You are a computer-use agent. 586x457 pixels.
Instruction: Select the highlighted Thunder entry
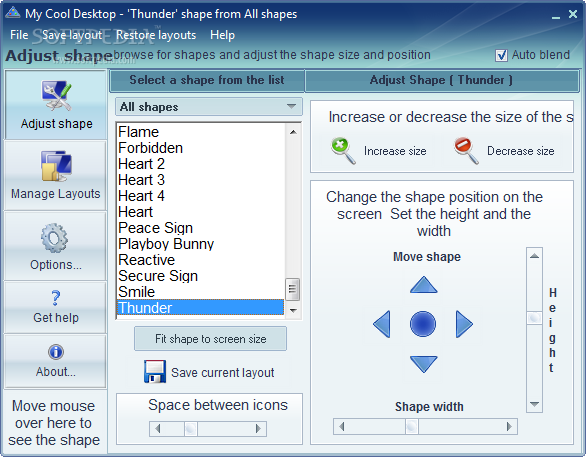pyautogui.click(x=201, y=308)
